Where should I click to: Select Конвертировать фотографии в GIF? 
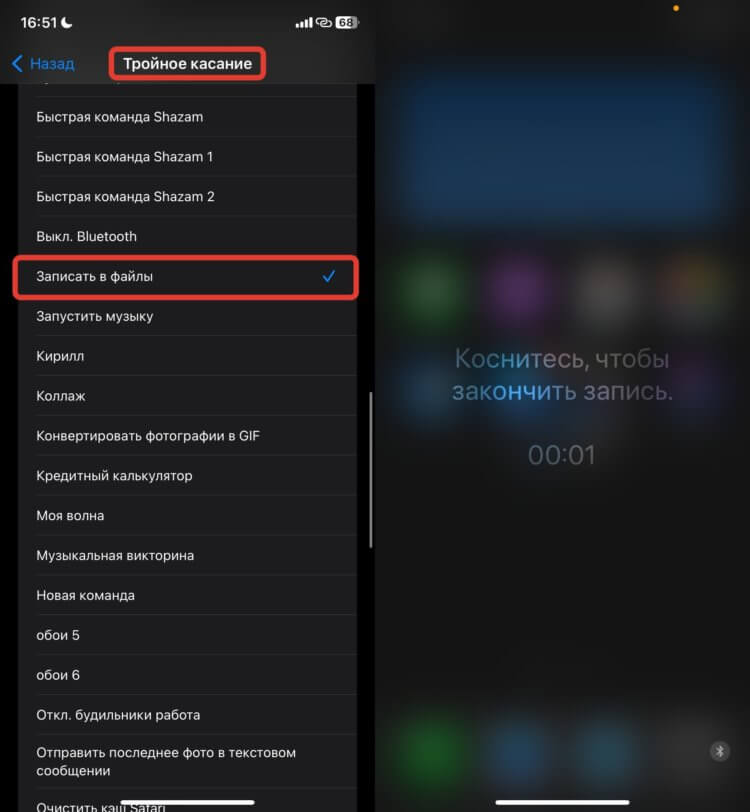click(x=188, y=436)
